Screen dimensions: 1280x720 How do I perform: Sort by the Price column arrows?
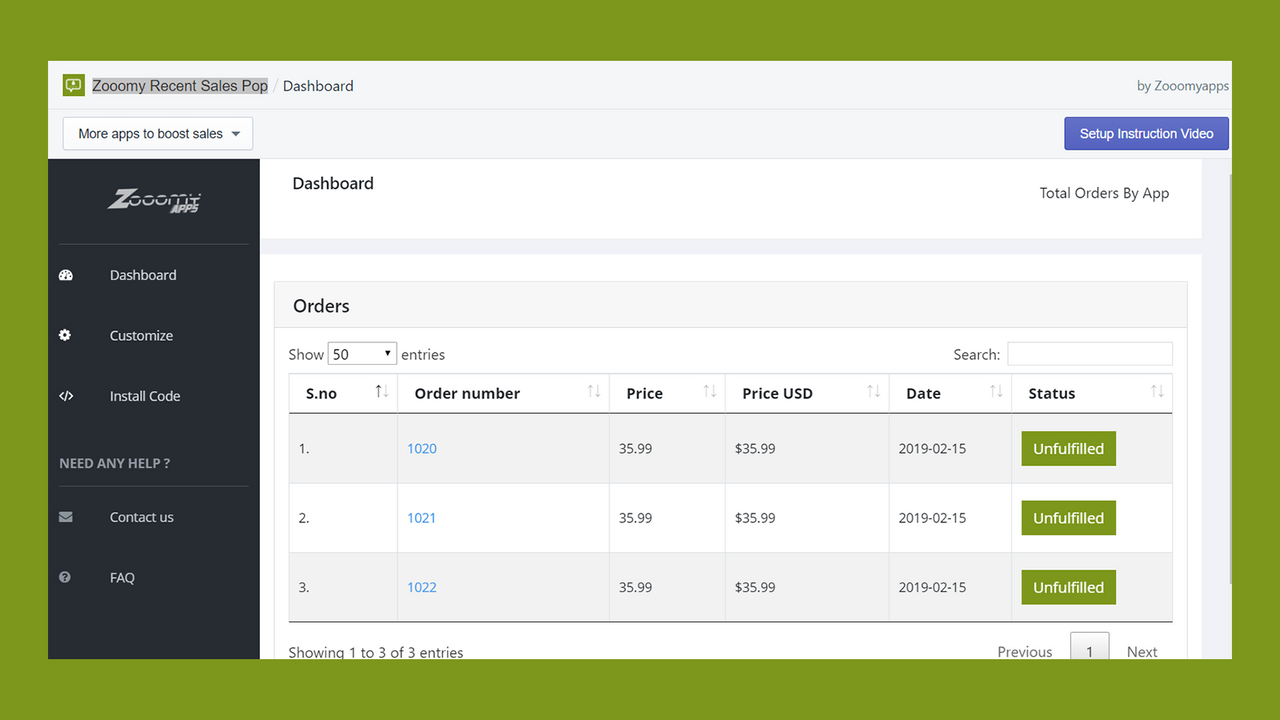pyautogui.click(x=710, y=392)
